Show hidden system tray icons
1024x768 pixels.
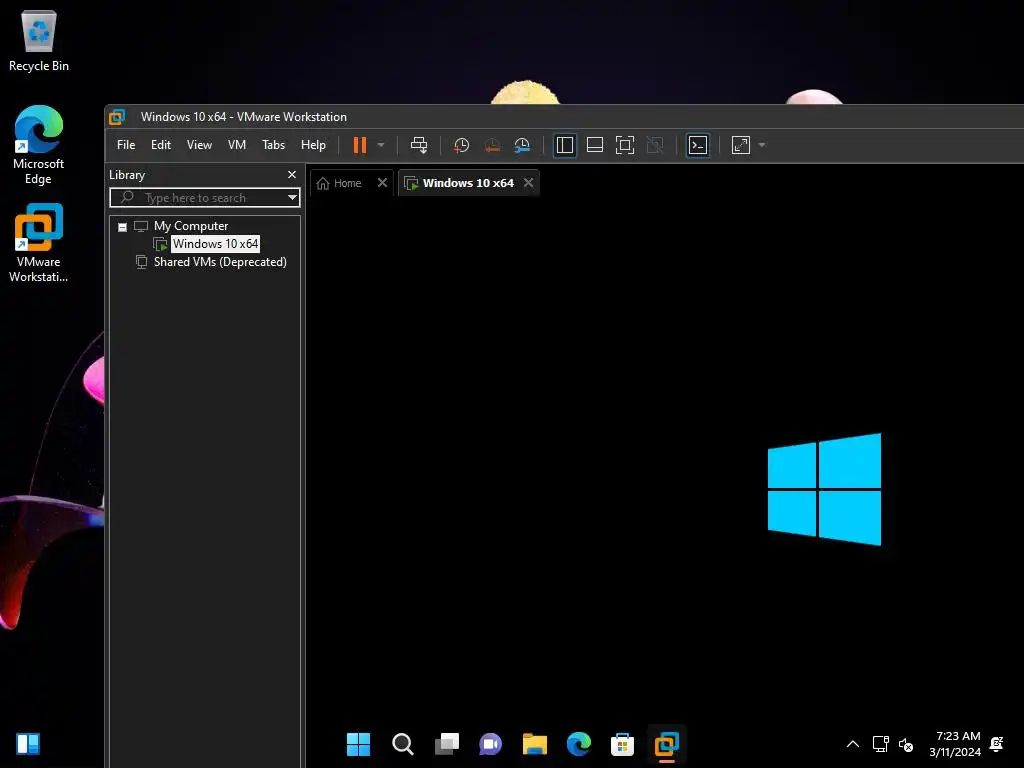pyautogui.click(x=853, y=744)
